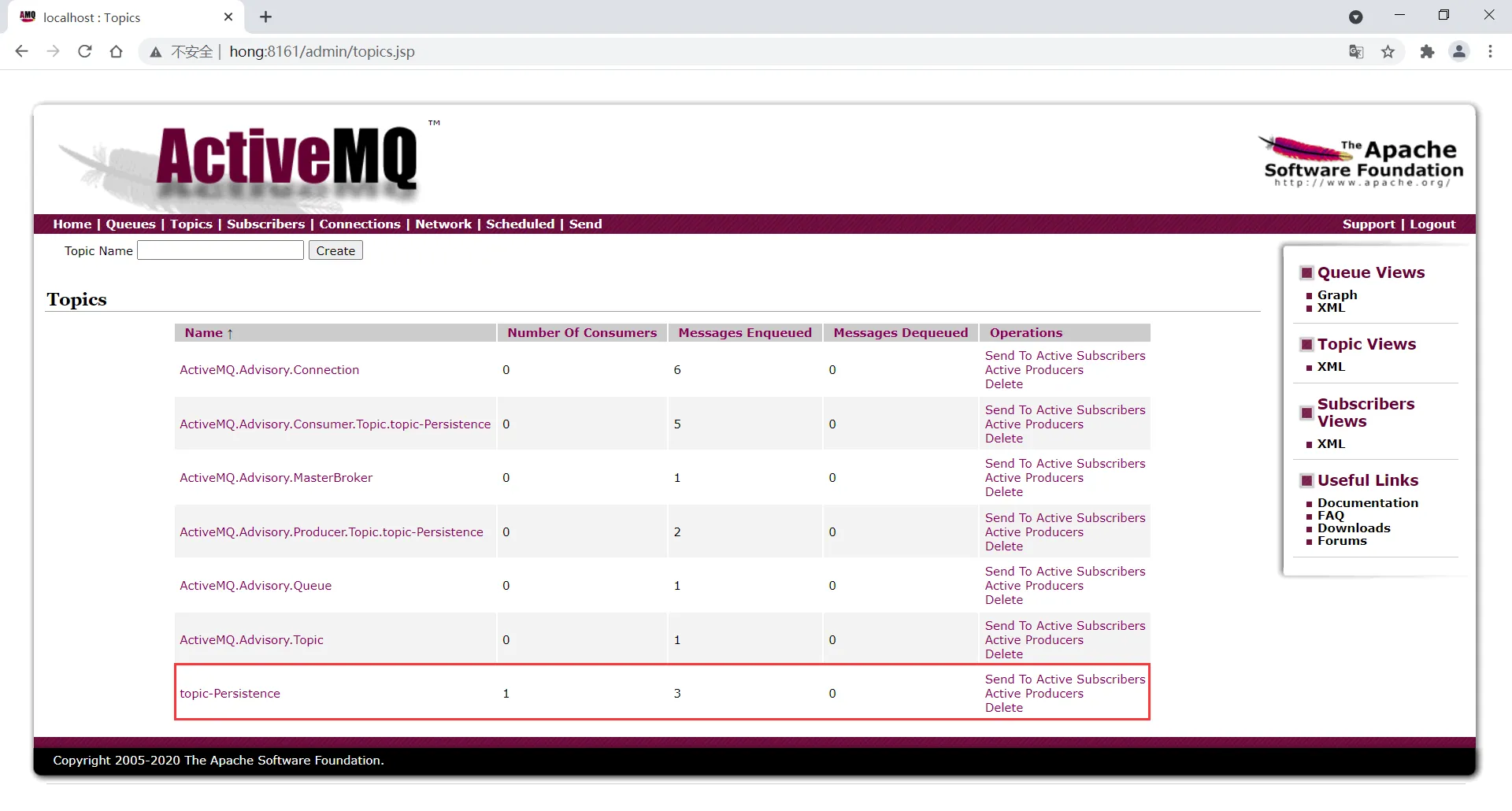The image size is (1512, 811).
Task: Navigate to Queues in the menu bar
Action: 130,224
